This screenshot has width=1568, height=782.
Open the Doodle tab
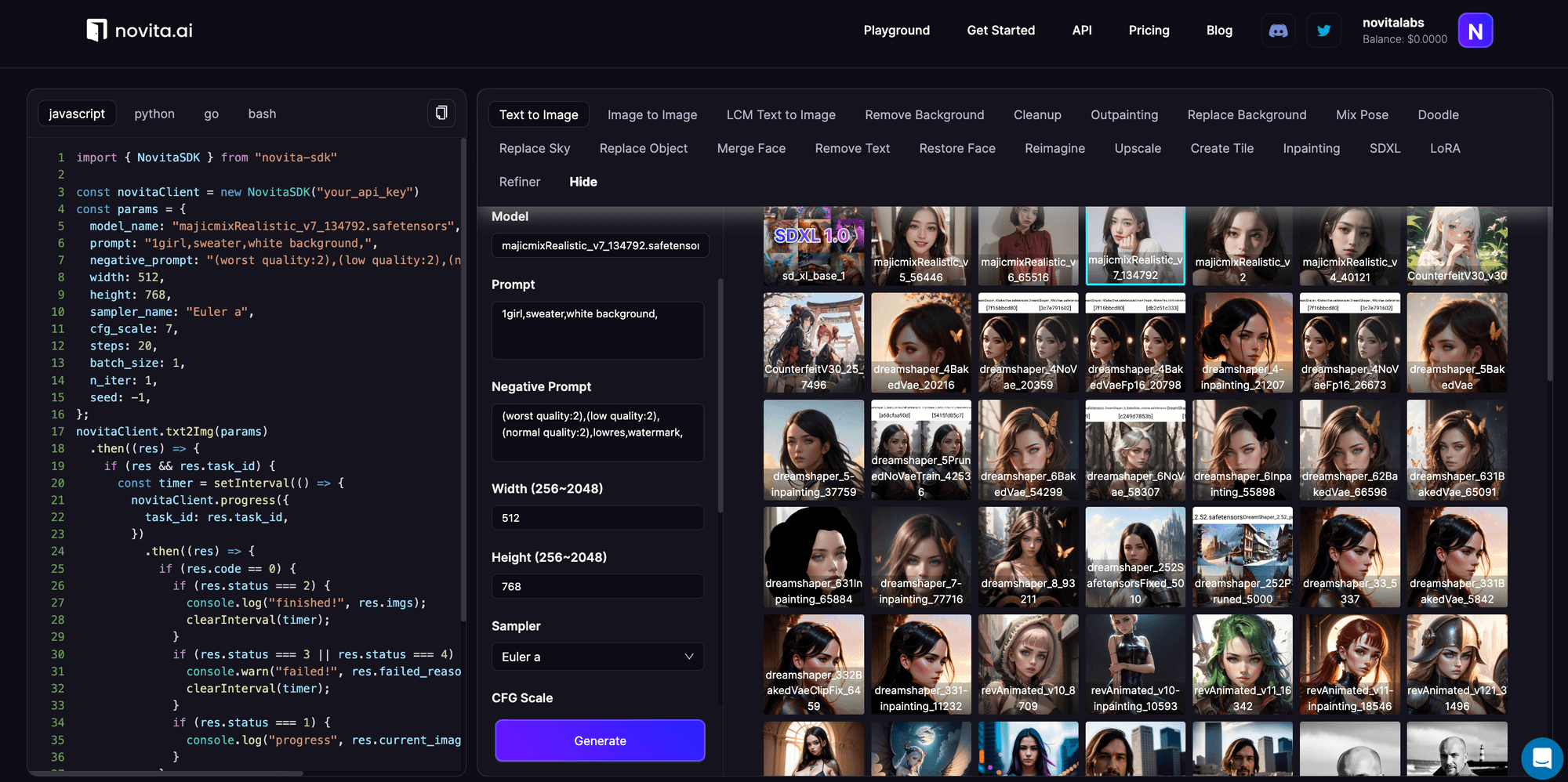point(1438,115)
